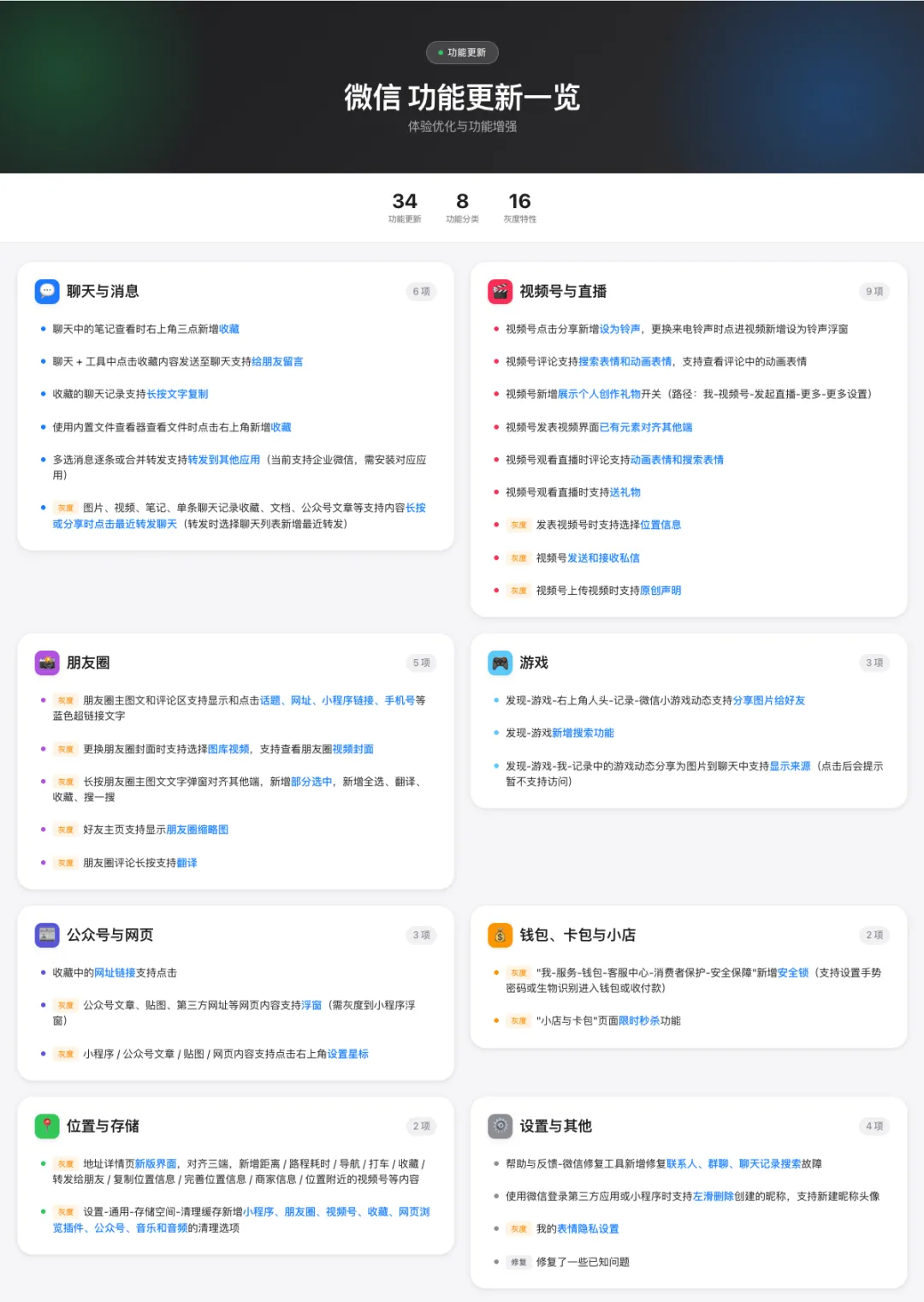
Task: Click the 视频号与直播 clapperboard icon
Action: [x=500, y=291]
